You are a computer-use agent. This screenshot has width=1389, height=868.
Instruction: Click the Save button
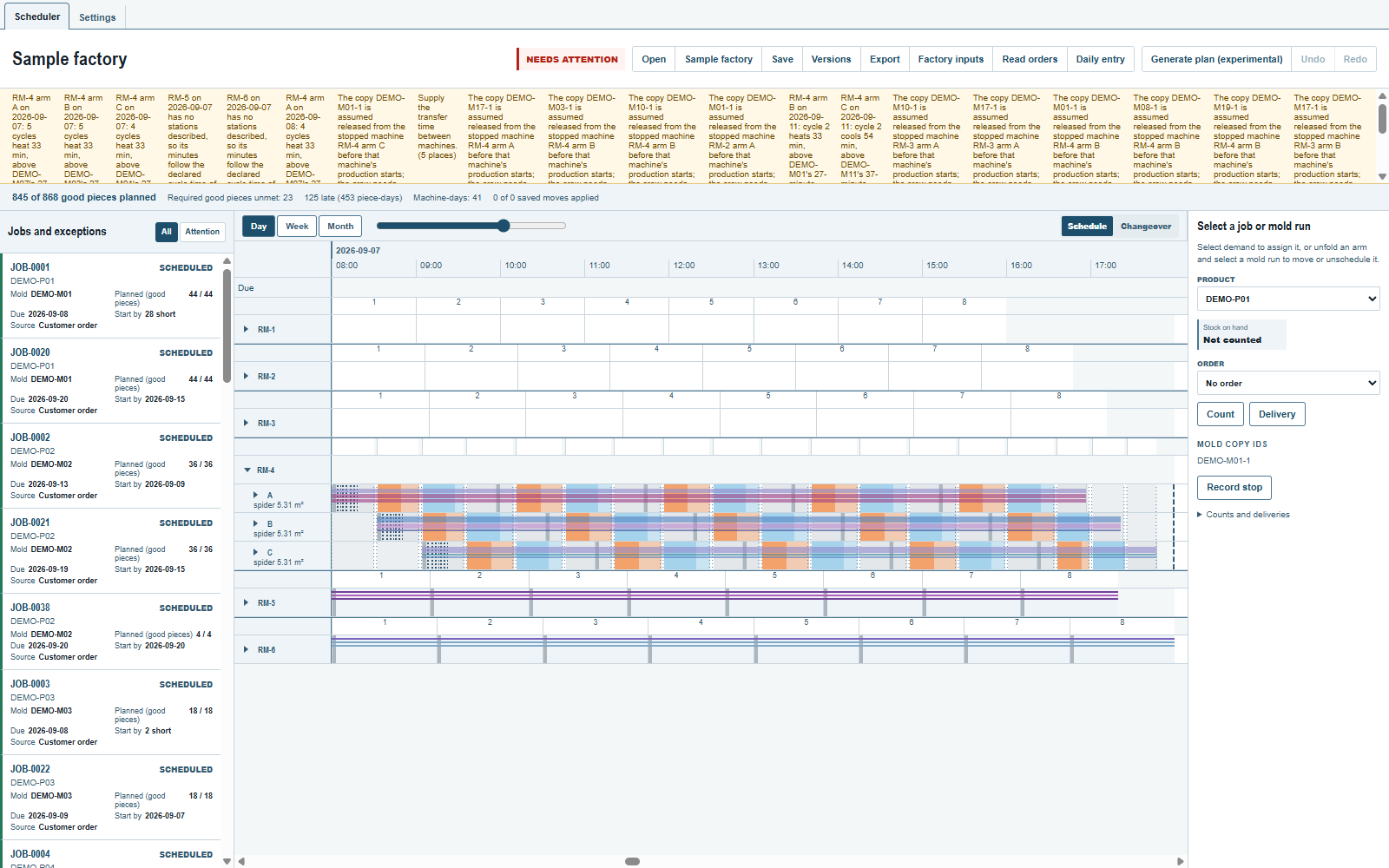tap(782, 59)
